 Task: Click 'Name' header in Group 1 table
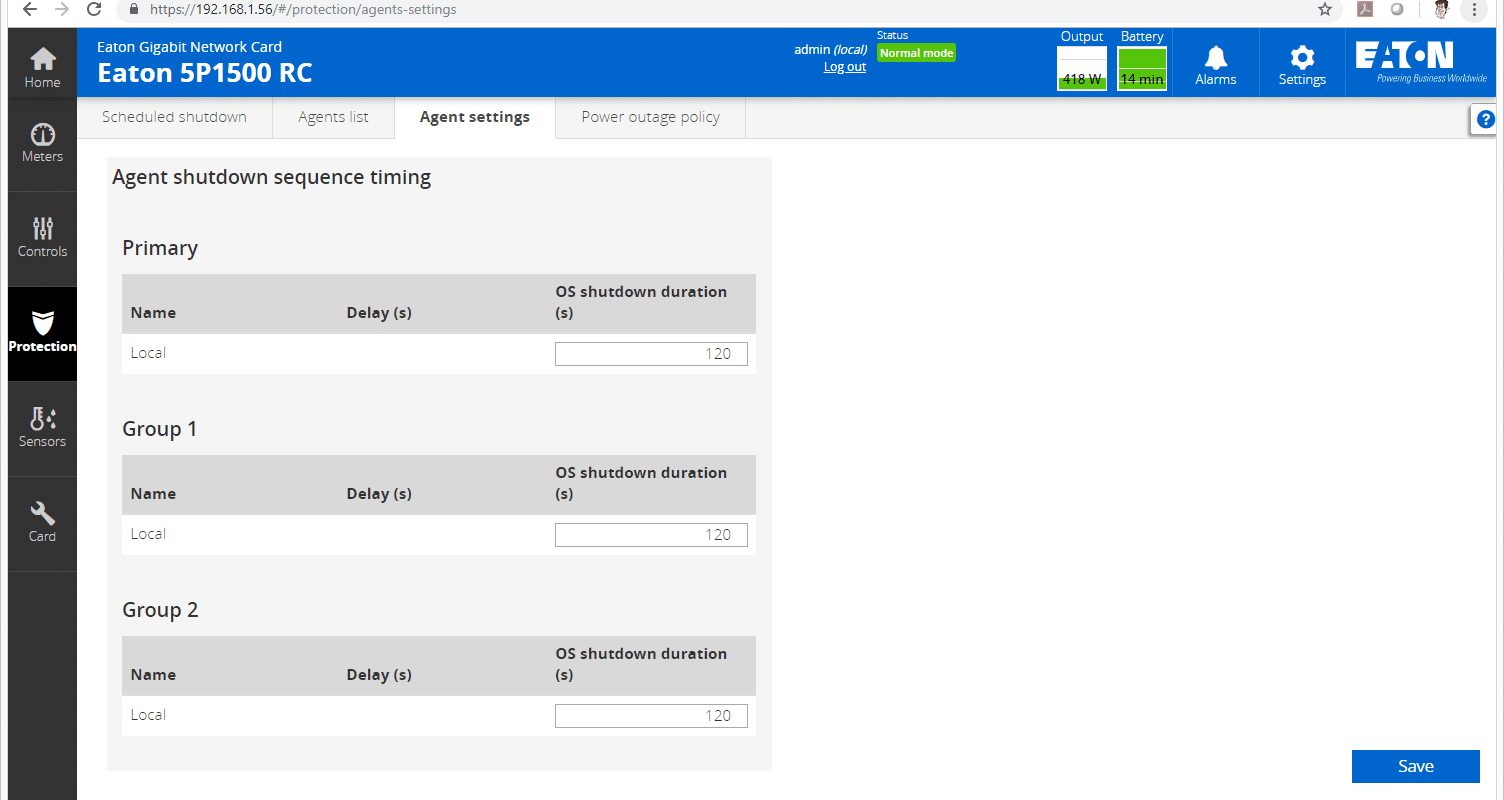(153, 494)
